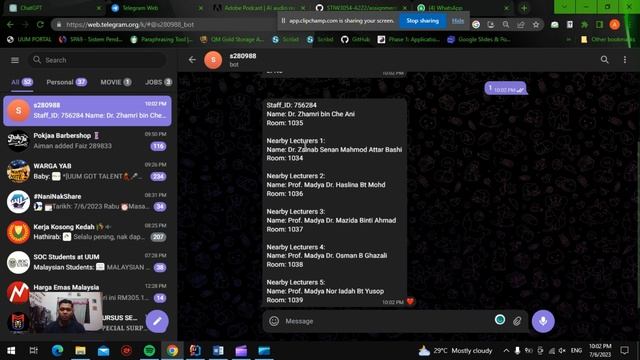This screenshot has width=640, height=360.
Task: Click the Hide link in sharing bar
Action: pos(458,21)
